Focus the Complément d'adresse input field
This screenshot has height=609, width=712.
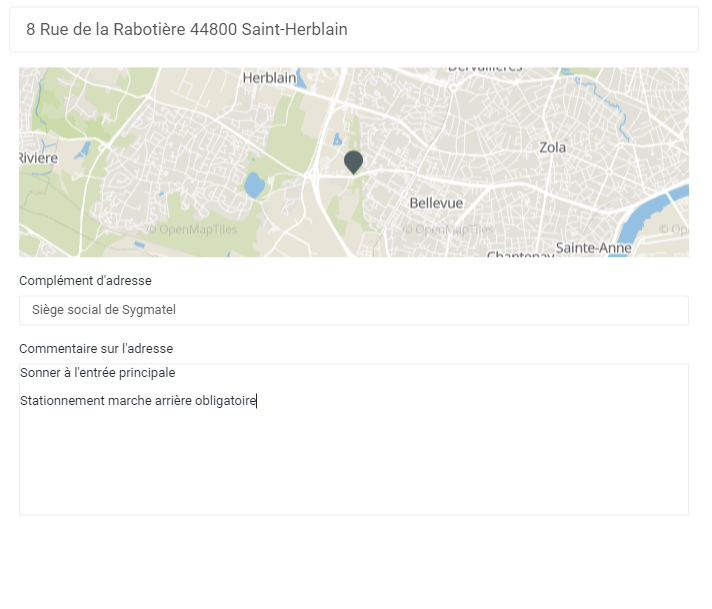point(353,310)
